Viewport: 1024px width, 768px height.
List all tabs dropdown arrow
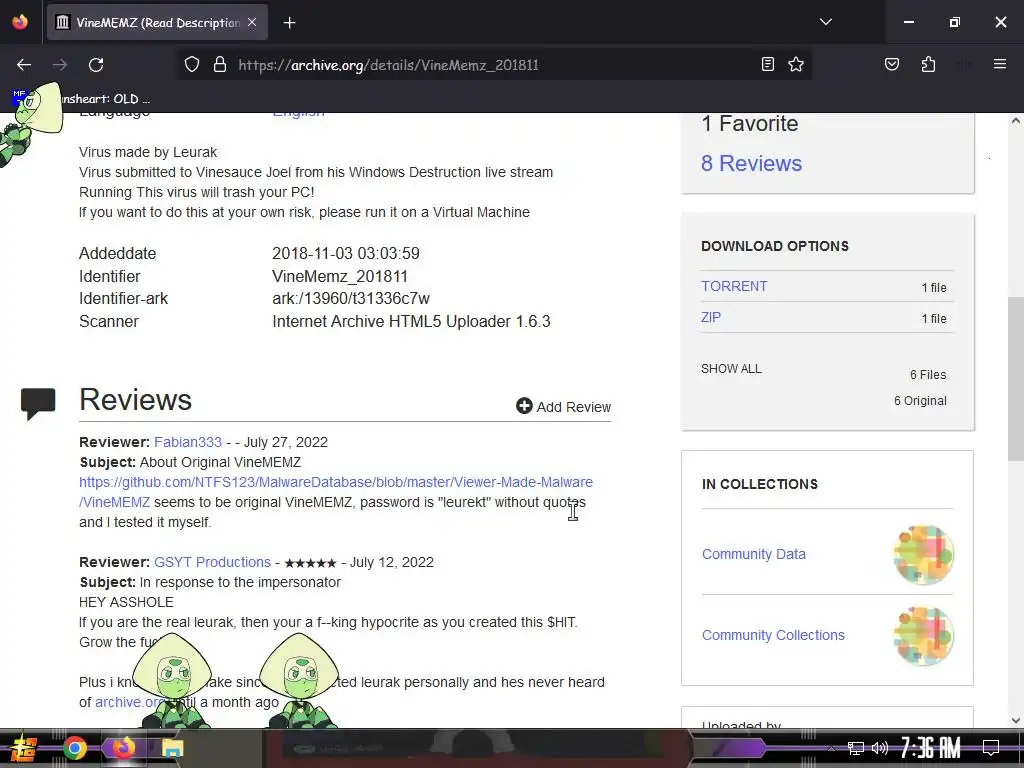(826, 22)
